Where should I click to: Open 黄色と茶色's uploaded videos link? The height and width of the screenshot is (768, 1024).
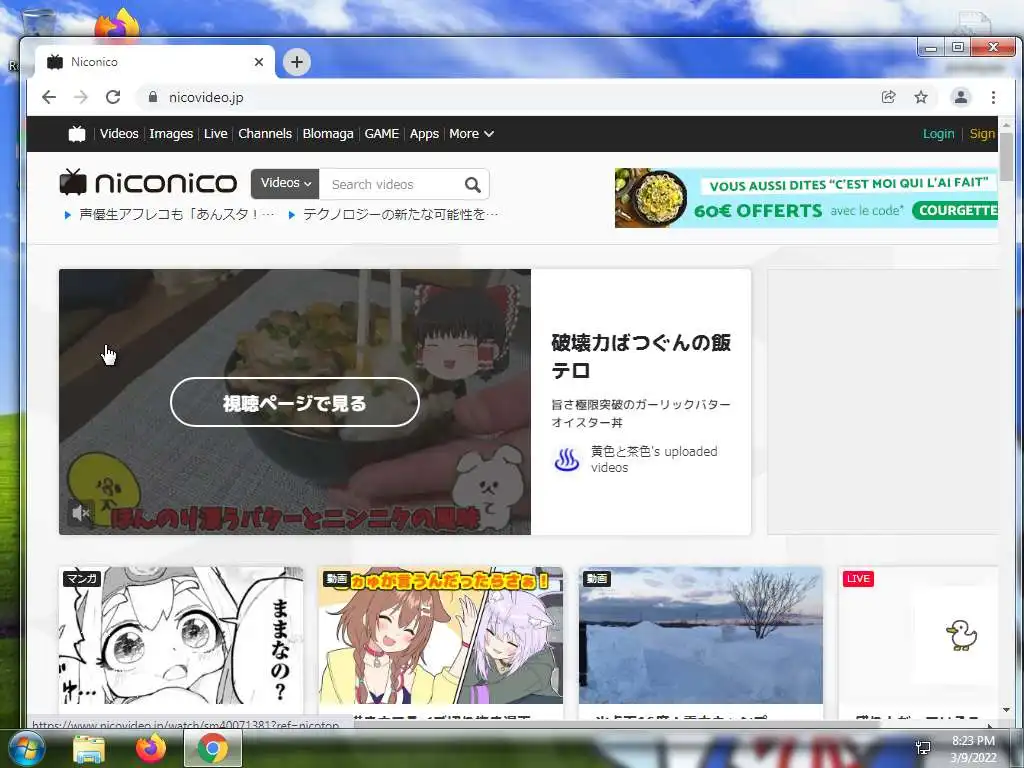(x=654, y=459)
